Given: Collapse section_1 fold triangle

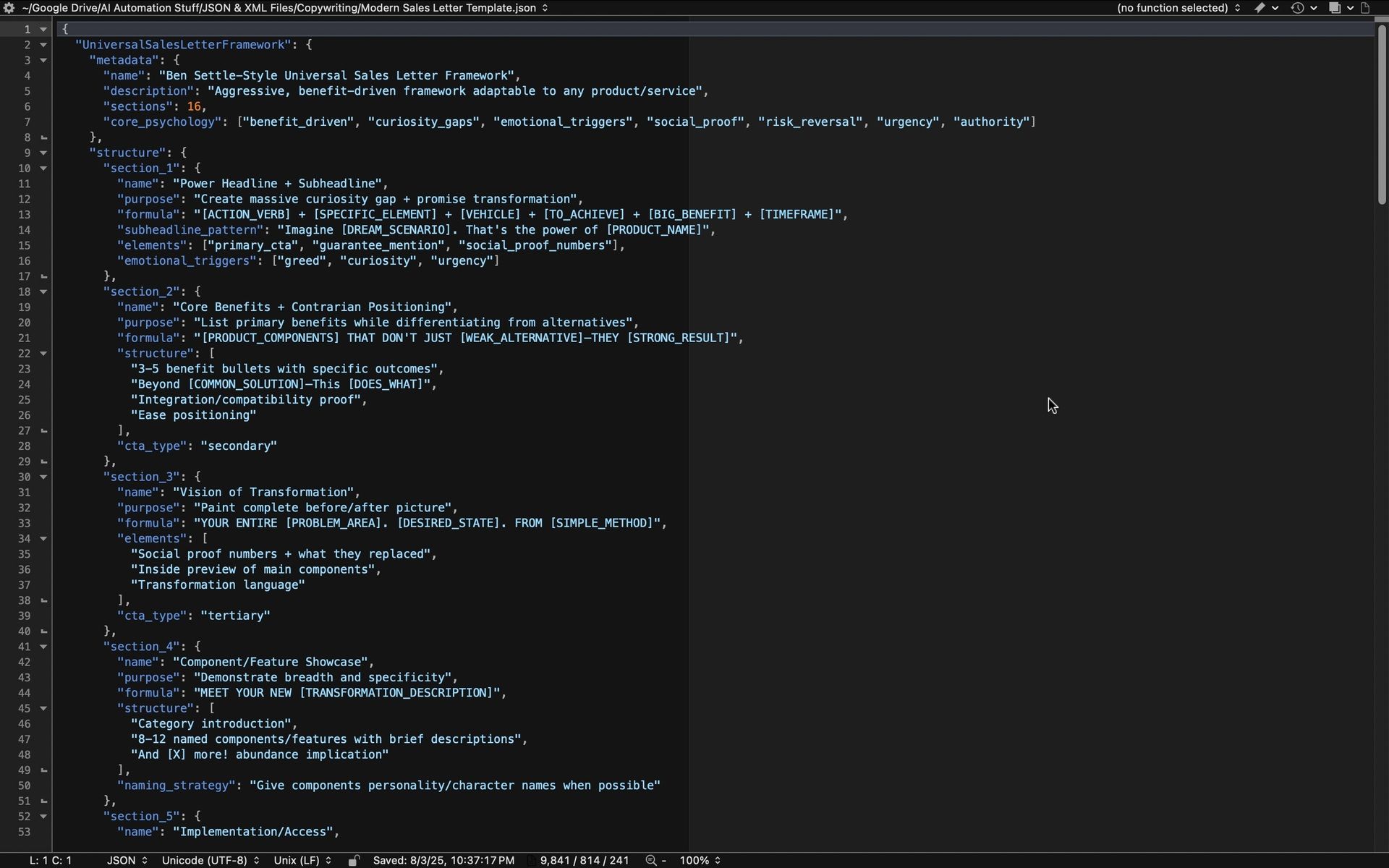Looking at the screenshot, I should 43,169.
